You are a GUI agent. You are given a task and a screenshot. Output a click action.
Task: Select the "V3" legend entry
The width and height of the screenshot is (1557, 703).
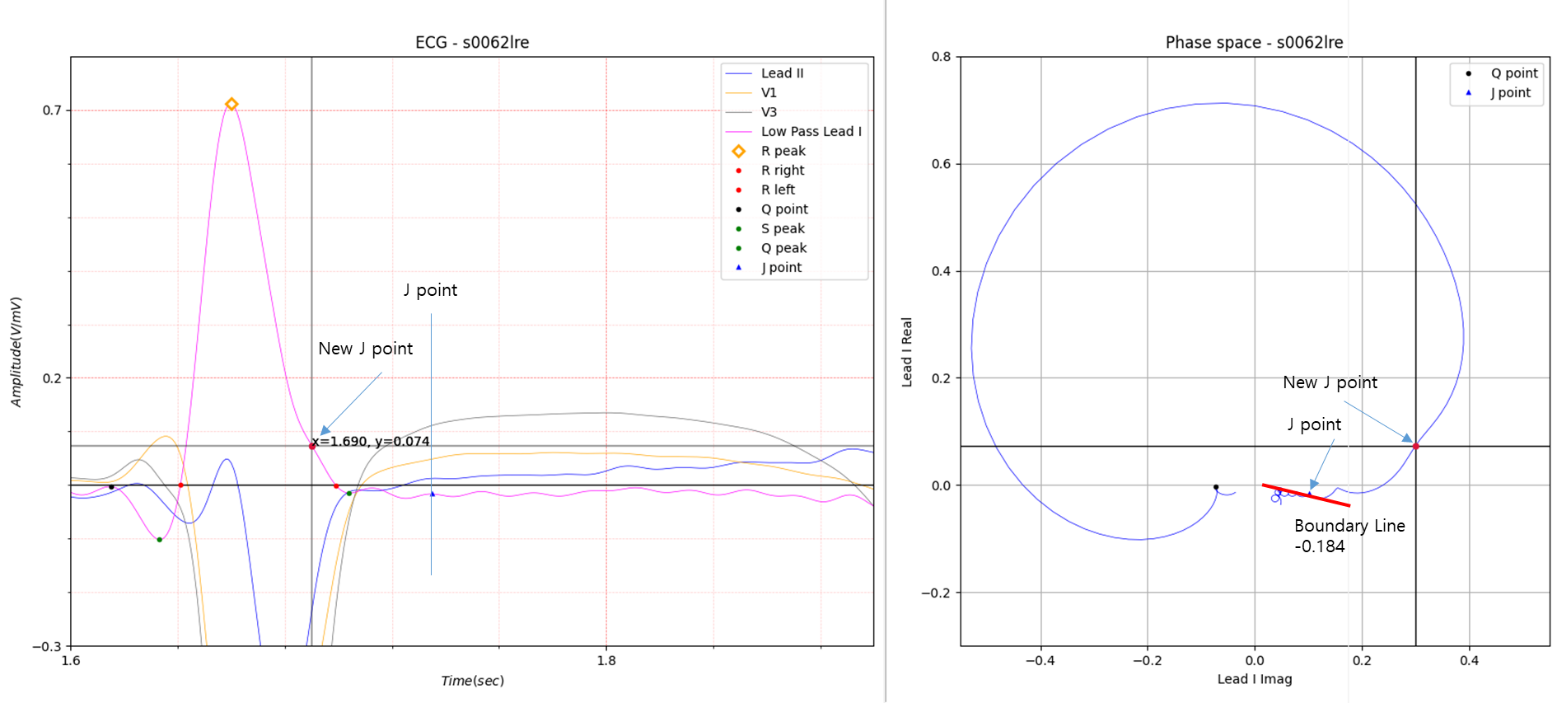tap(770, 112)
